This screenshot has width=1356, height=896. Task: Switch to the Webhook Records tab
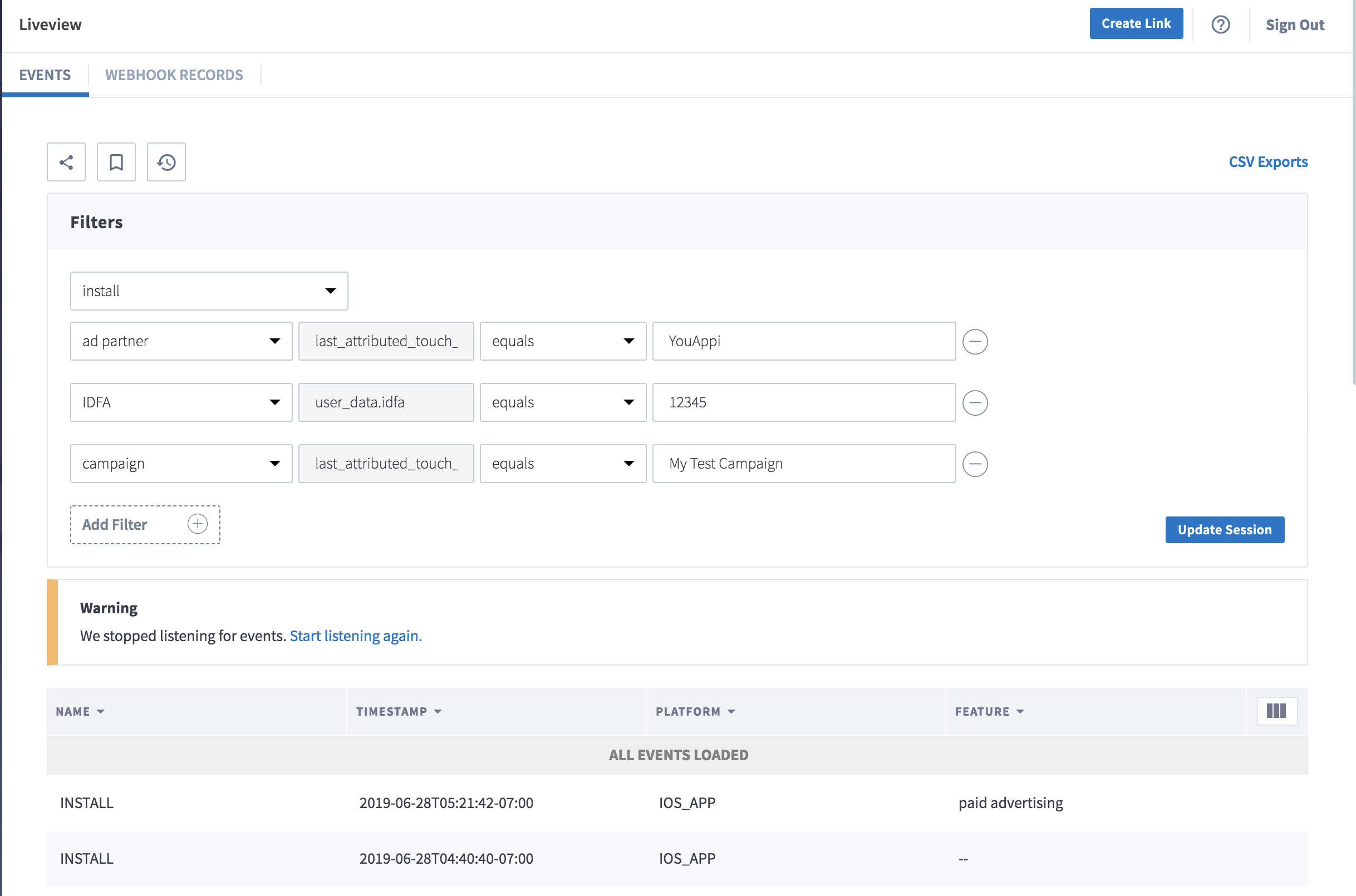pos(174,75)
